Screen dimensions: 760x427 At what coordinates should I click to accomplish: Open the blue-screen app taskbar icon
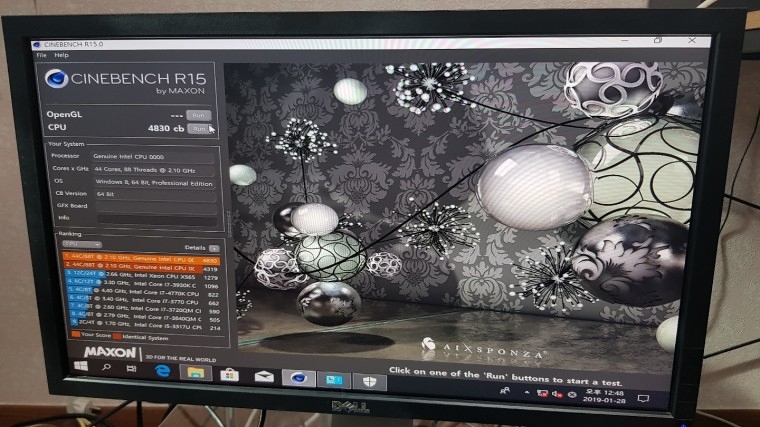pos(333,380)
